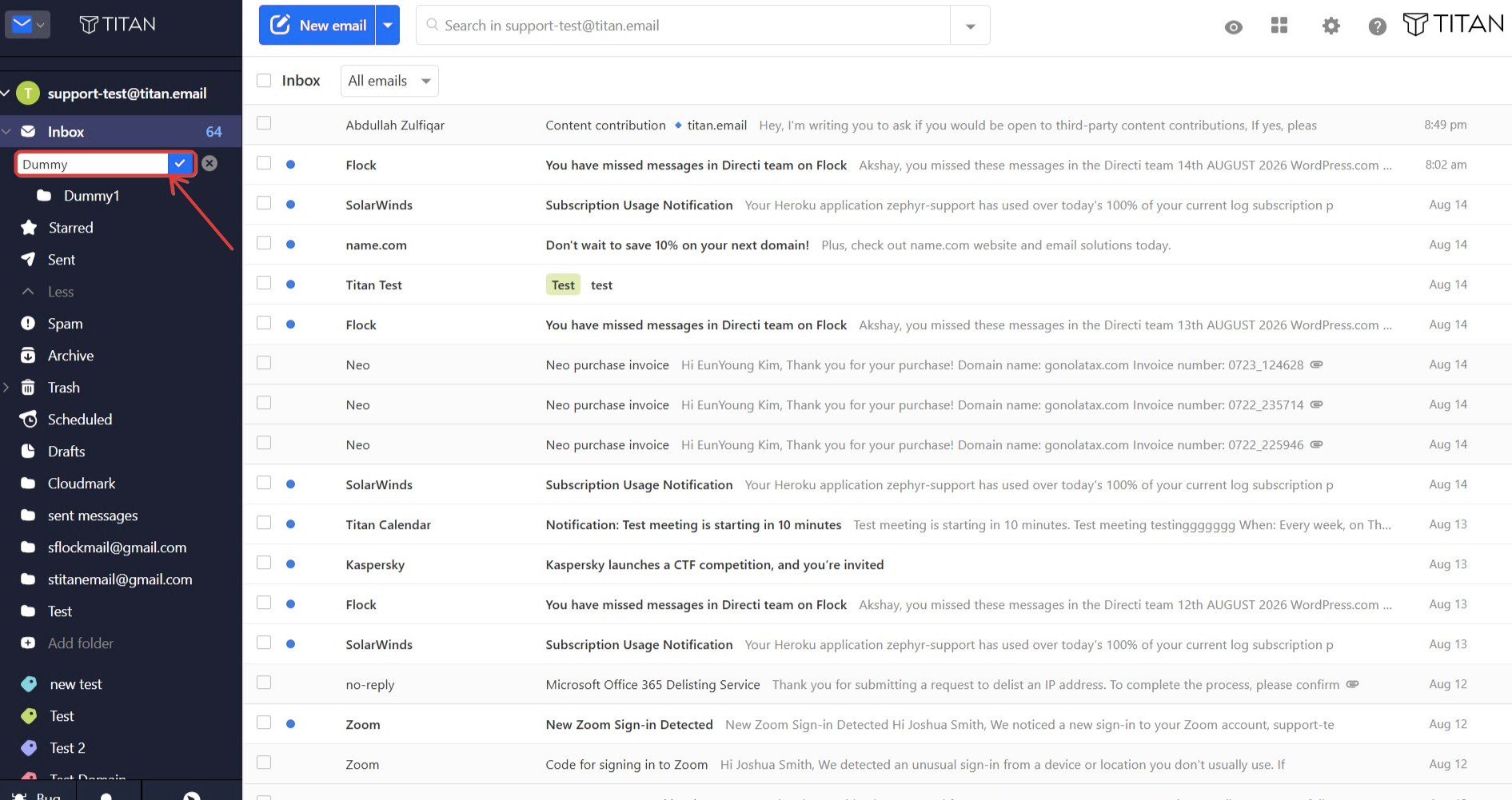The height and width of the screenshot is (800, 1512).
Task: Click the Drafts icon in sidebar
Action: pos(28,452)
